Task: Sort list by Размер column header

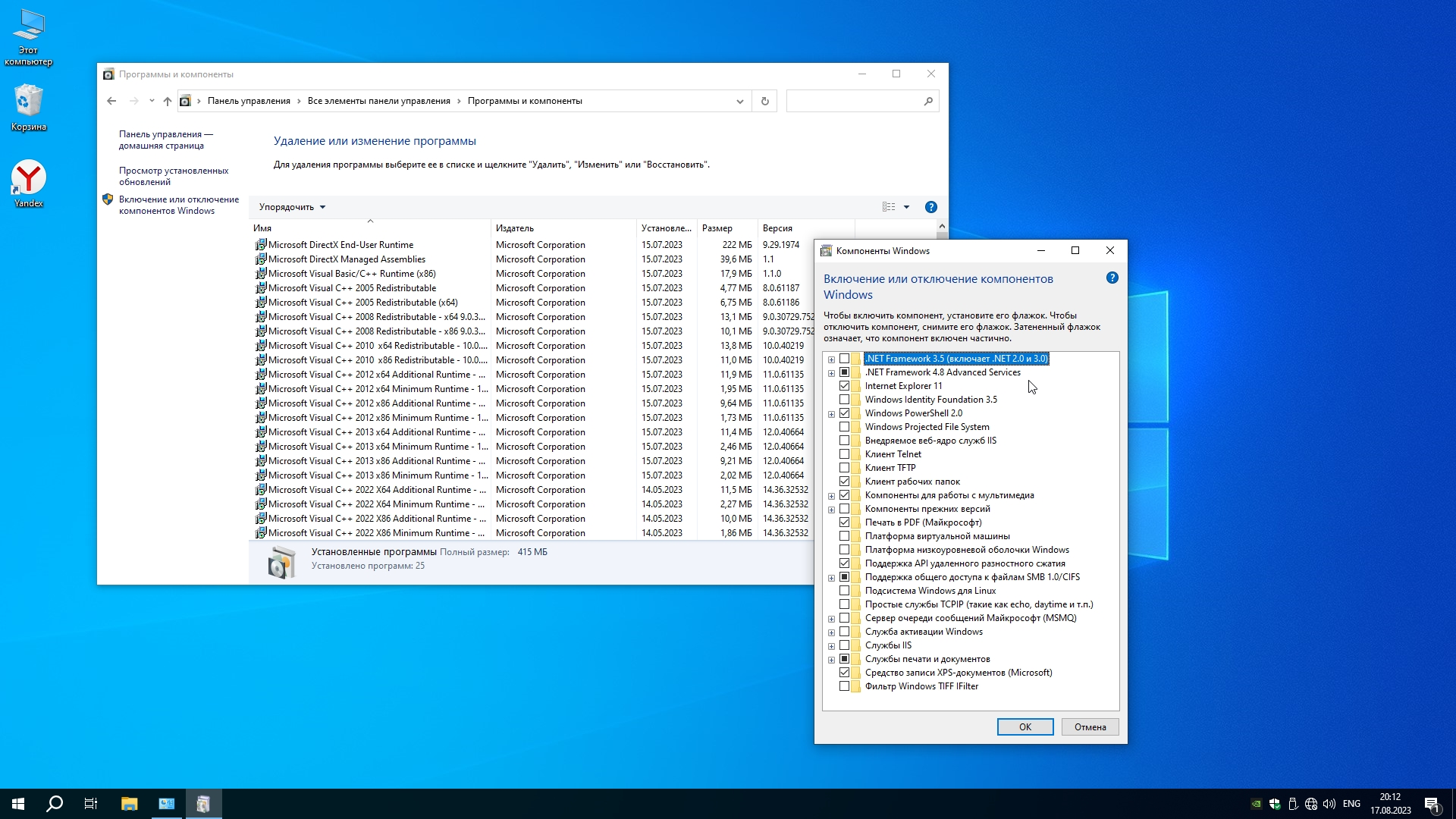Action: tap(717, 228)
